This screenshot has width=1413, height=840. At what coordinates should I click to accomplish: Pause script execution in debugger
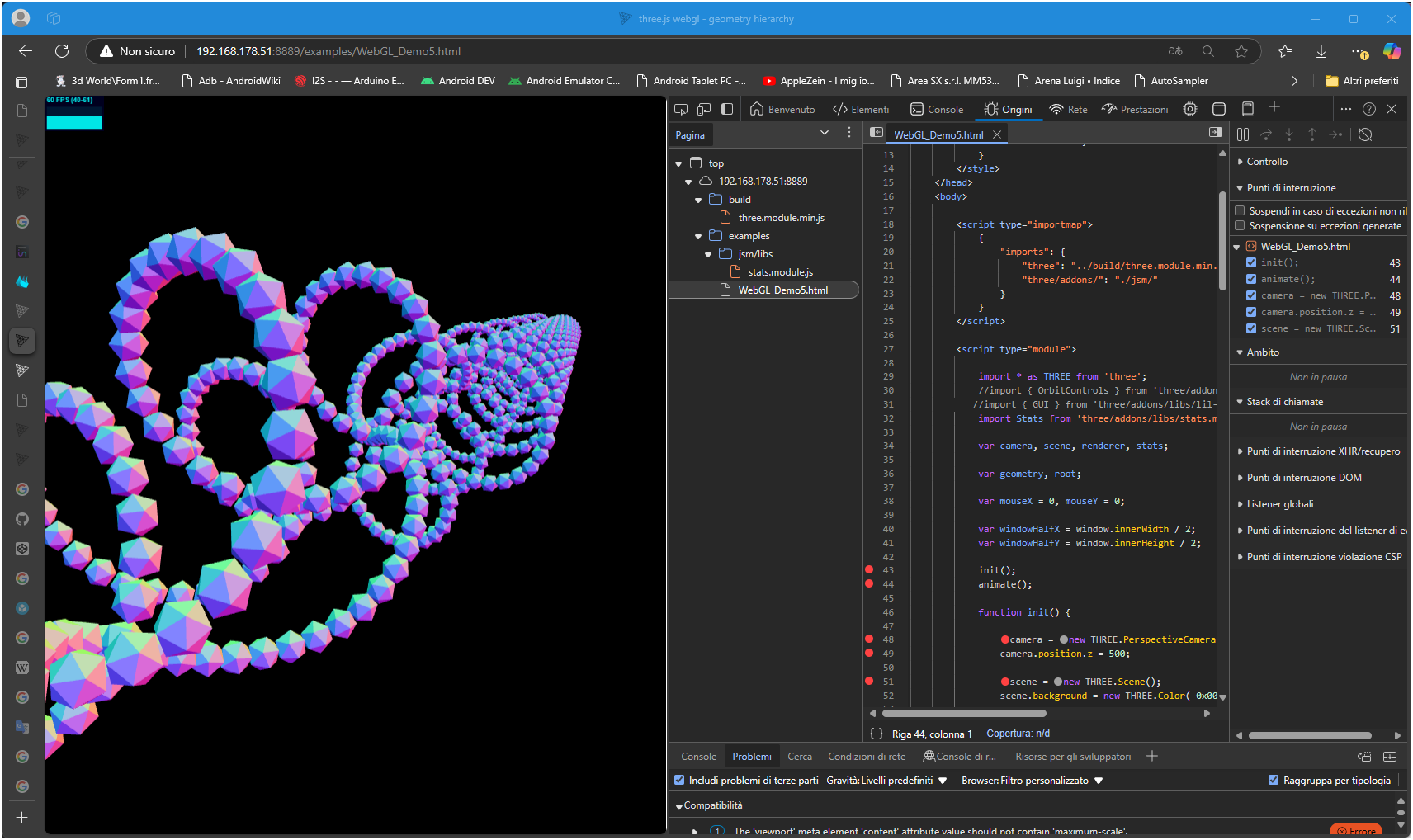tap(1243, 134)
